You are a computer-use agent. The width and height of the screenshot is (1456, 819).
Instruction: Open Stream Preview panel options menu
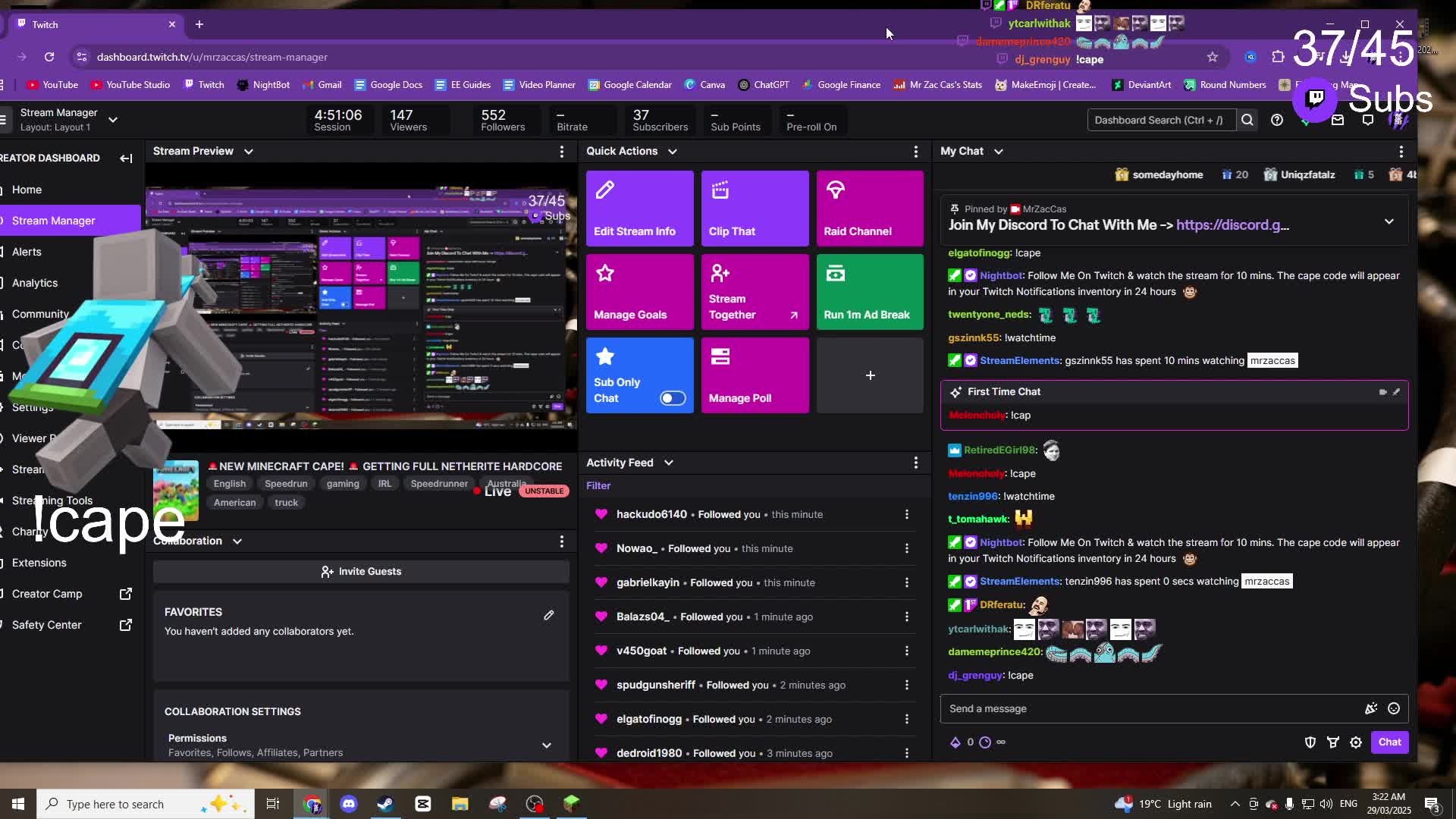(562, 152)
